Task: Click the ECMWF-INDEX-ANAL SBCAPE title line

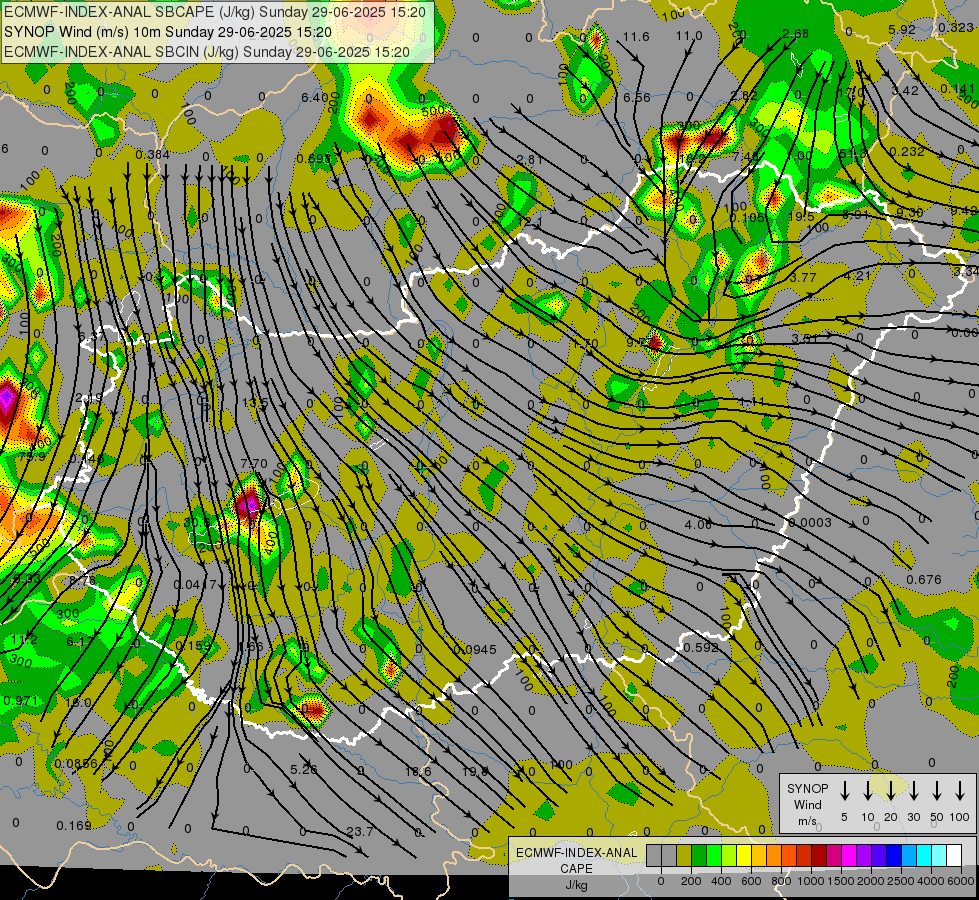Action: [x=215, y=12]
